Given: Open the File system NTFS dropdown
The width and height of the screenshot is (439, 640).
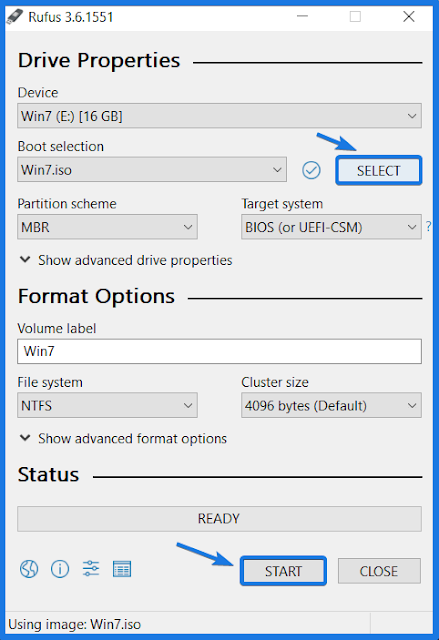Looking at the screenshot, I should [x=107, y=405].
